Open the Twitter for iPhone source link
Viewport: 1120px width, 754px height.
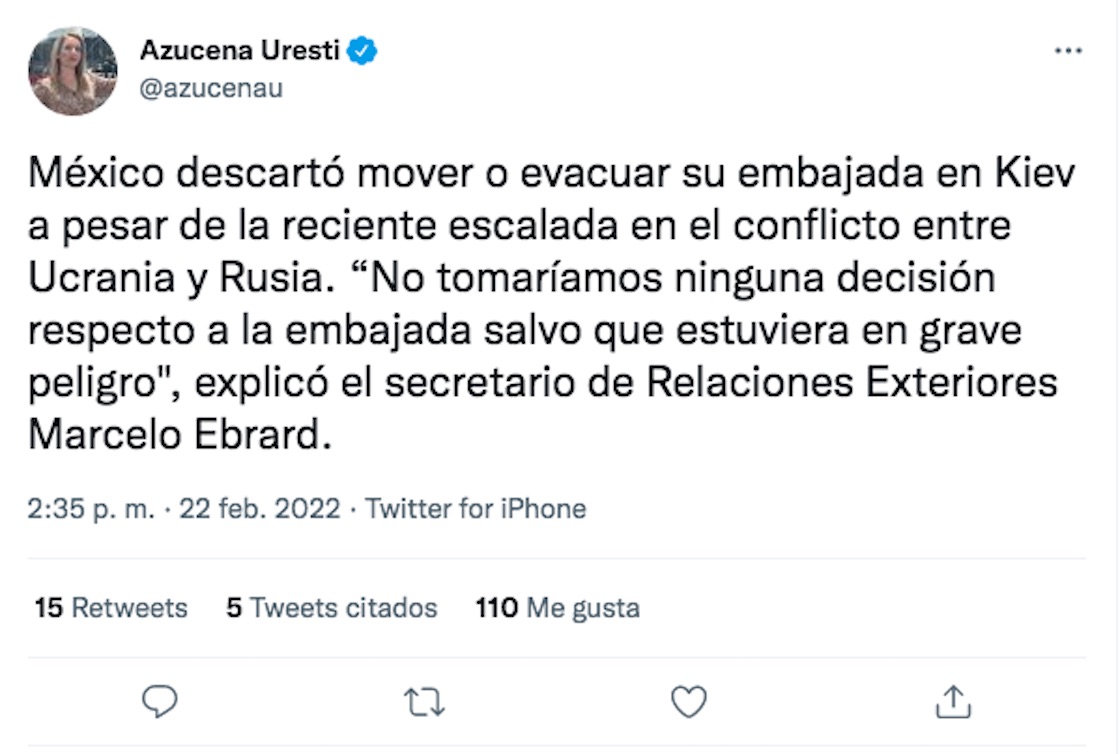point(476,508)
